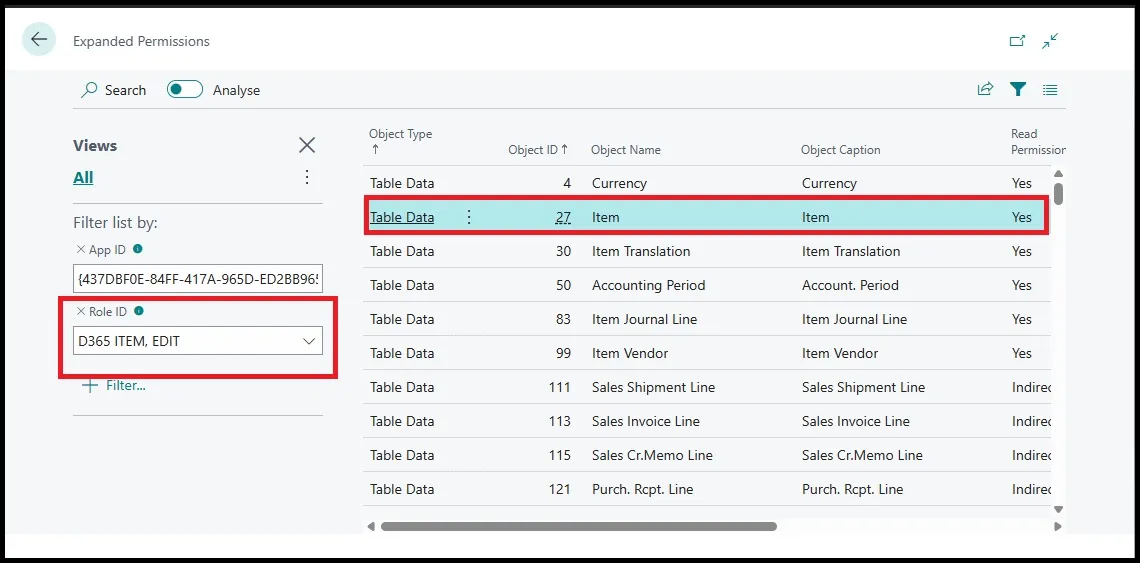The image size is (1140, 563).
Task: Open Object Name column header menu
Action: click(626, 150)
